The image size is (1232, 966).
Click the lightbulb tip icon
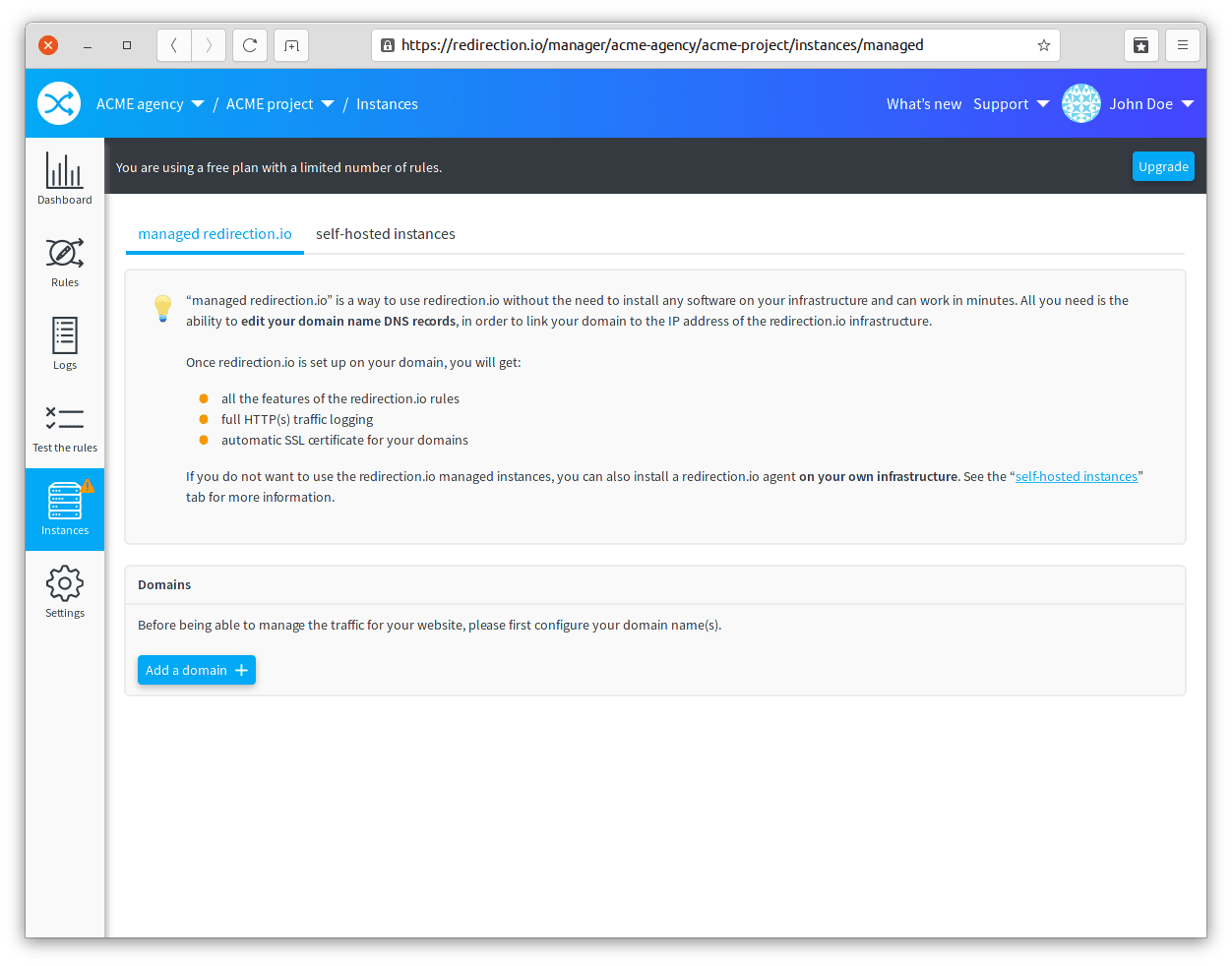[163, 308]
